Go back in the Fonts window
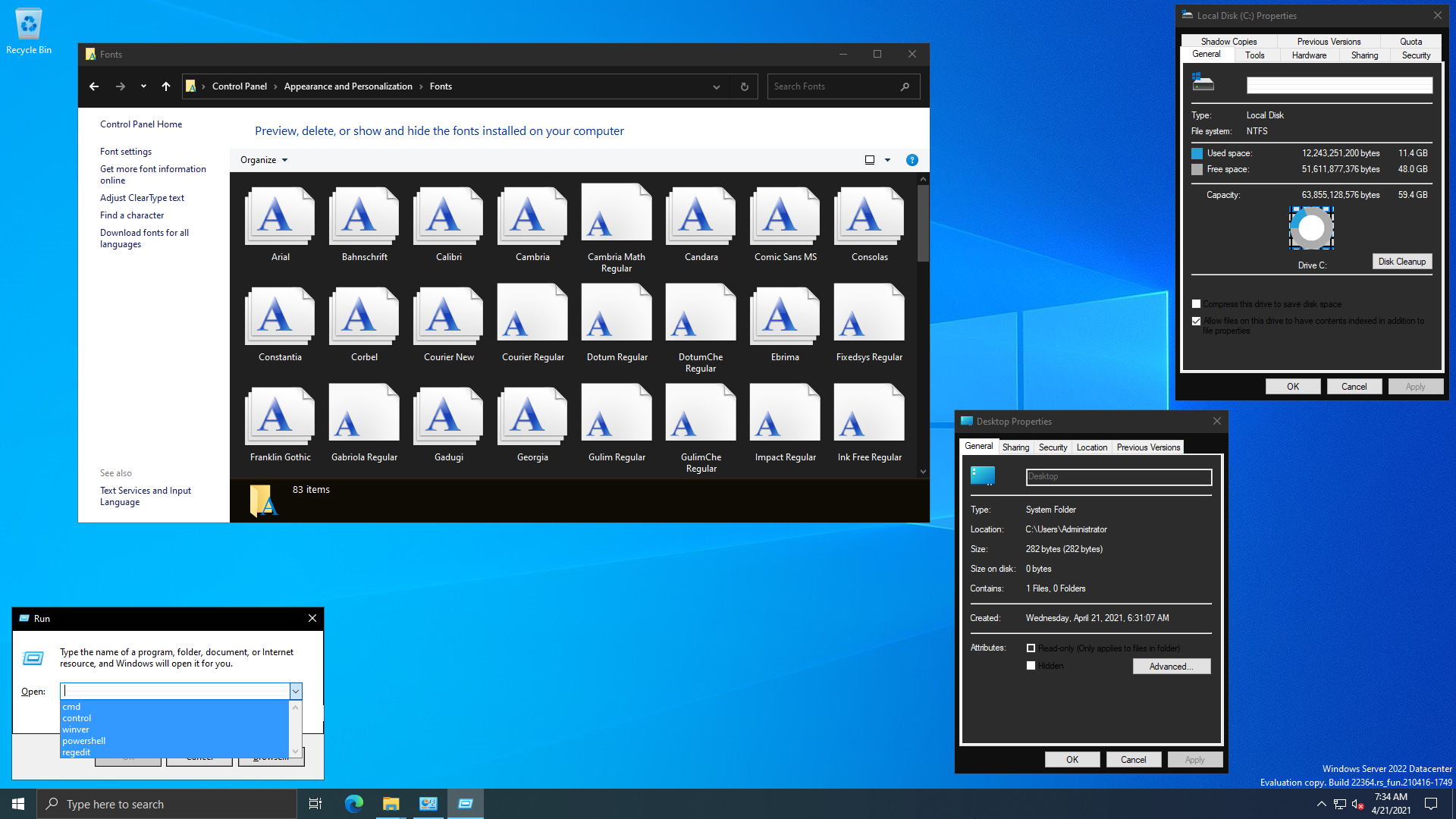 [x=94, y=86]
